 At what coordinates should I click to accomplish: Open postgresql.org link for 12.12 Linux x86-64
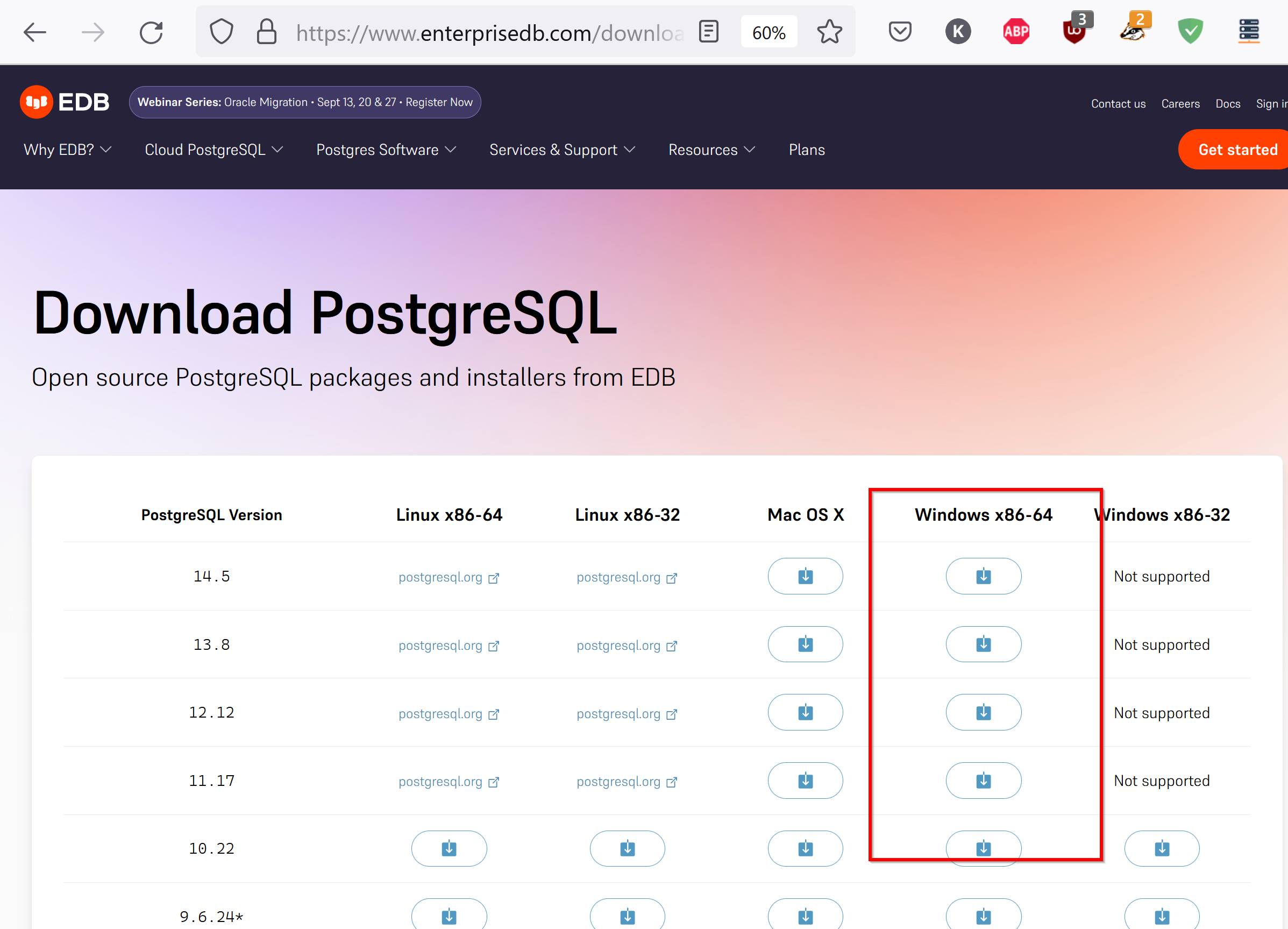pyautogui.click(x=449, y=714)
